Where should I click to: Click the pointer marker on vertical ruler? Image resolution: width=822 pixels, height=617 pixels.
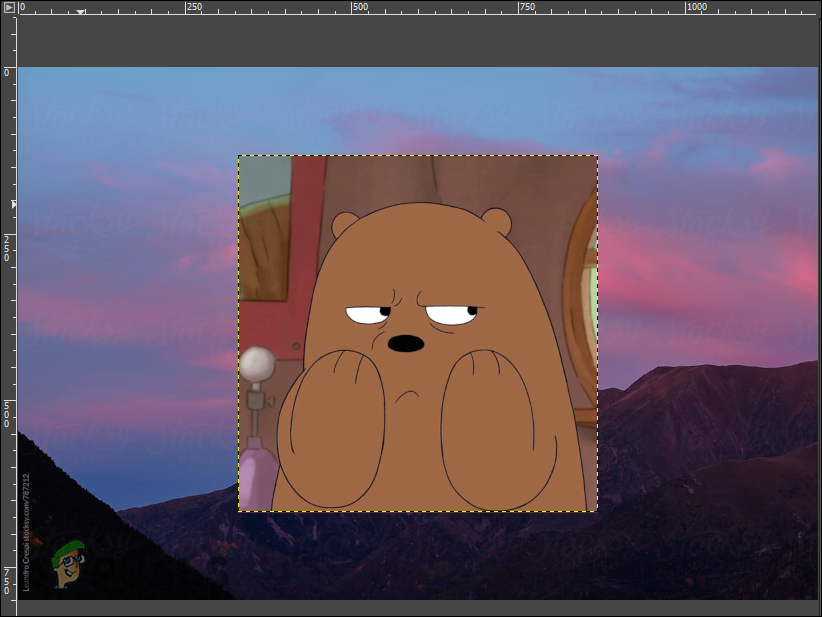click(x=13, y=203)
